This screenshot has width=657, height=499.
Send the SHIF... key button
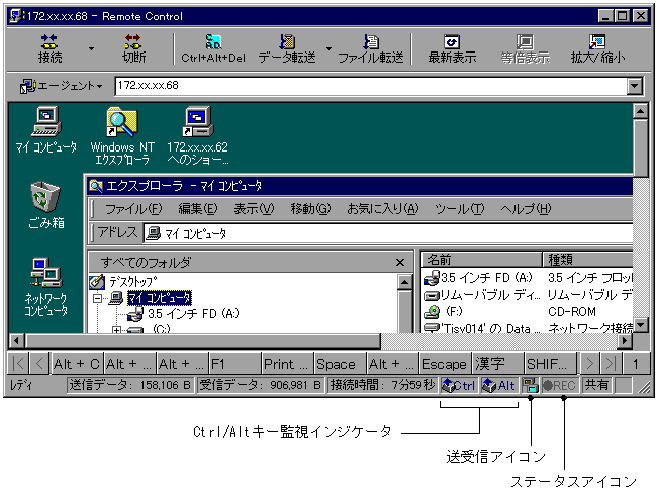tap(551, 364)
